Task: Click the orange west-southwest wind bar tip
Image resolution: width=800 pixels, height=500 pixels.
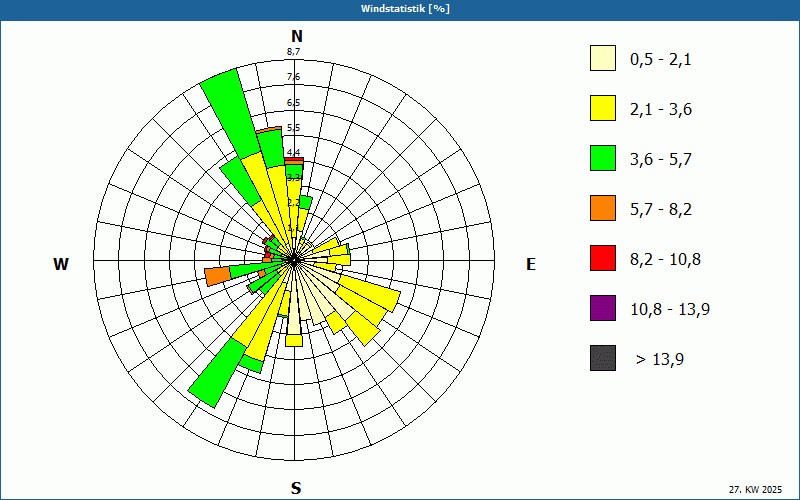Action: coord(218,276)
